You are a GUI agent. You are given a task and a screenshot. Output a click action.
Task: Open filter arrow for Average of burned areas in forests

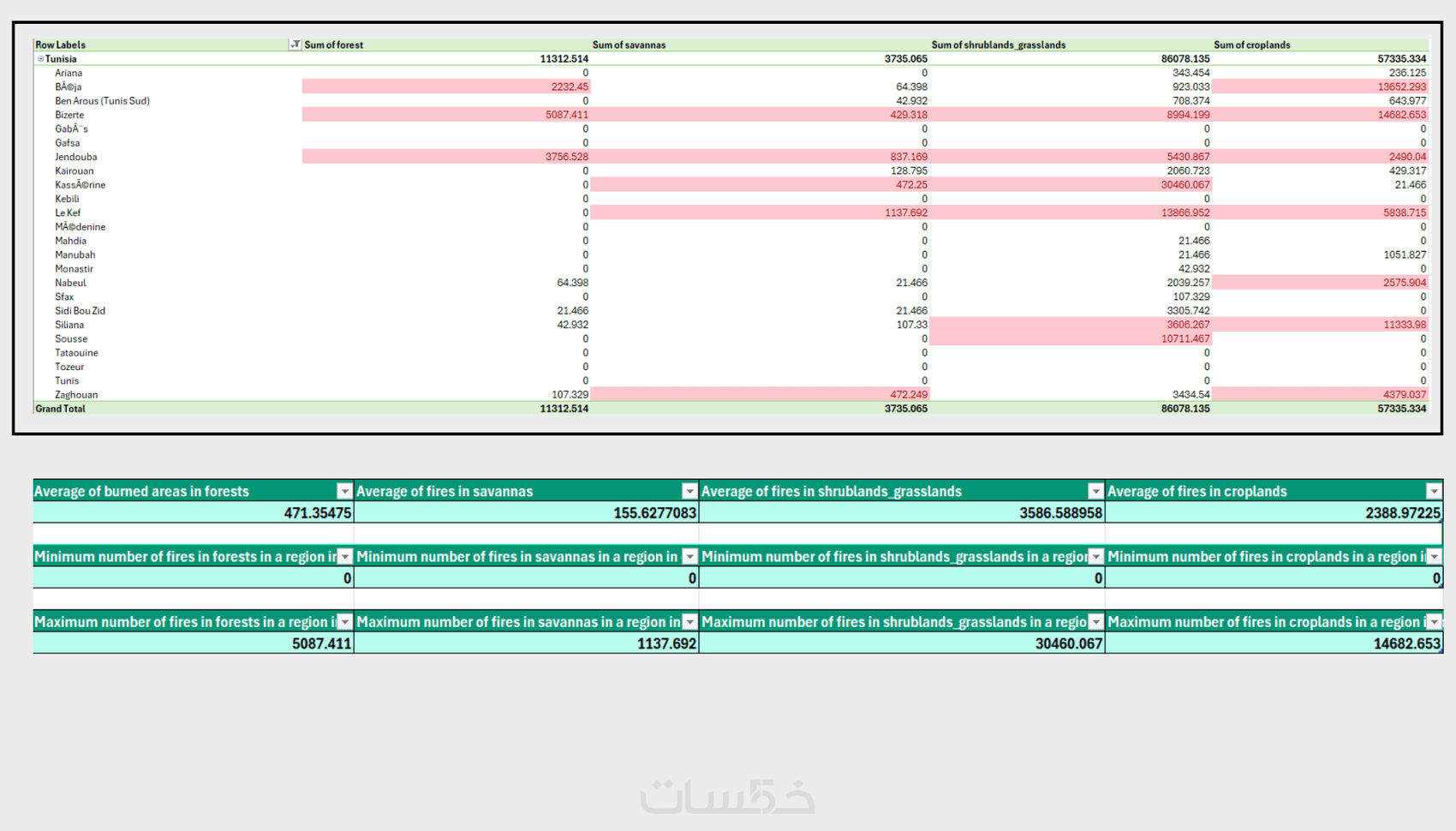tap(344, 491)
